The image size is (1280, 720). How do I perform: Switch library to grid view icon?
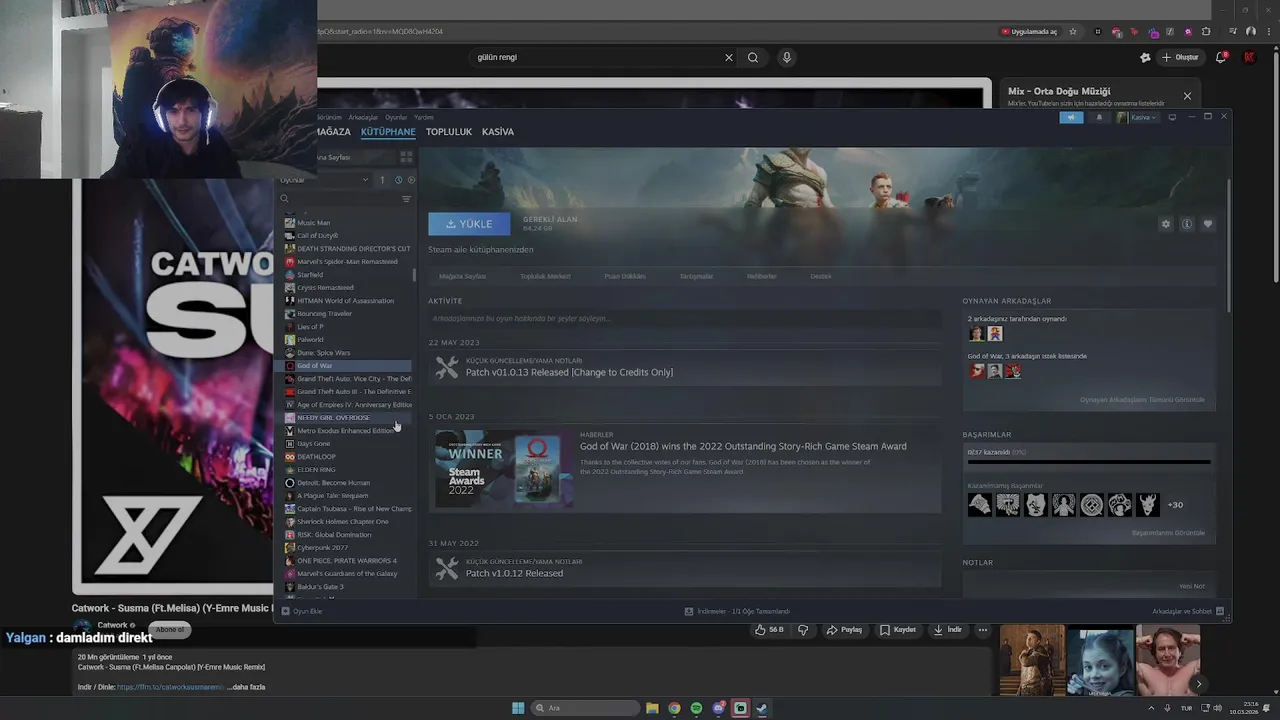click(406, 157)
